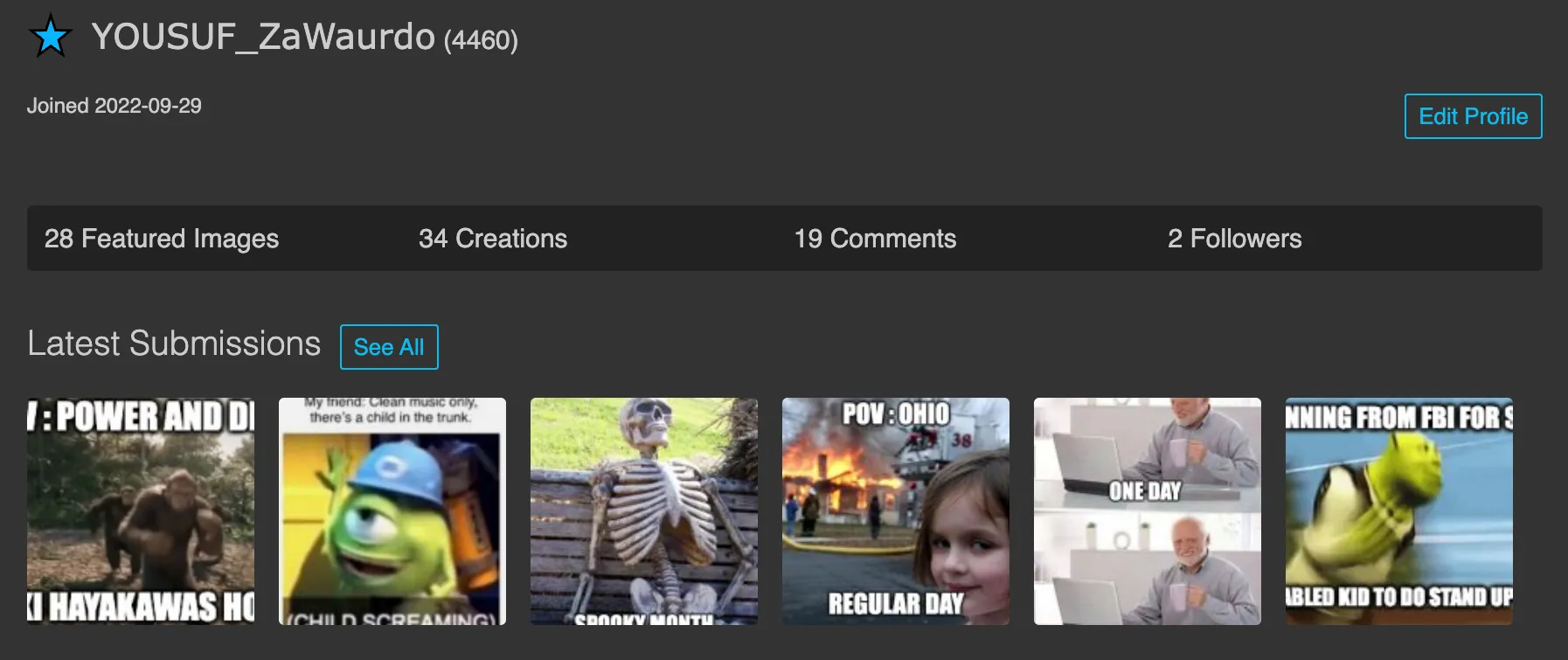Open the 28 Featured Images tab

(x=162, y=239)
